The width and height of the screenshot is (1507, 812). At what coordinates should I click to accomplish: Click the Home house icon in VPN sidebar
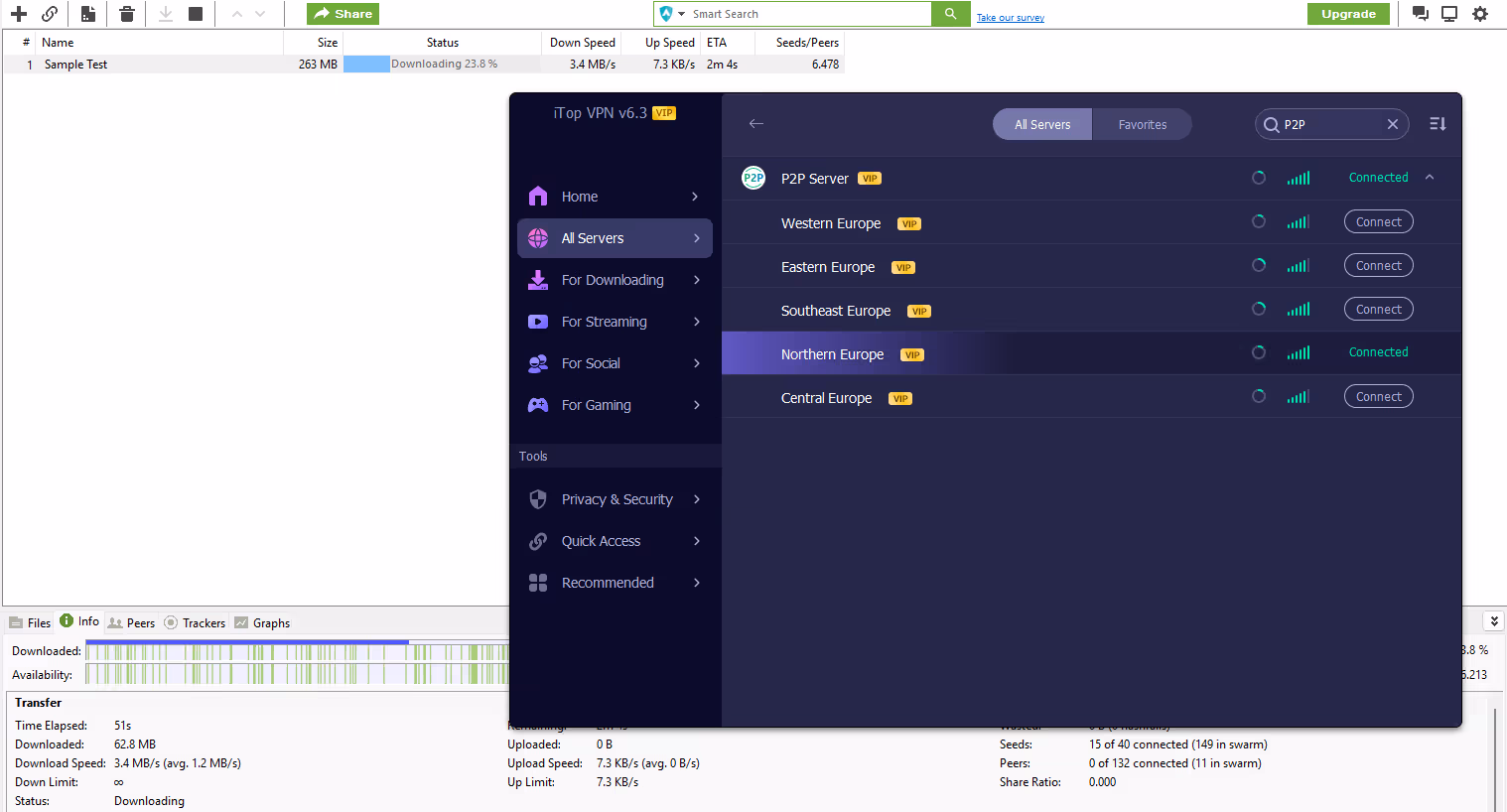point(538,196)
